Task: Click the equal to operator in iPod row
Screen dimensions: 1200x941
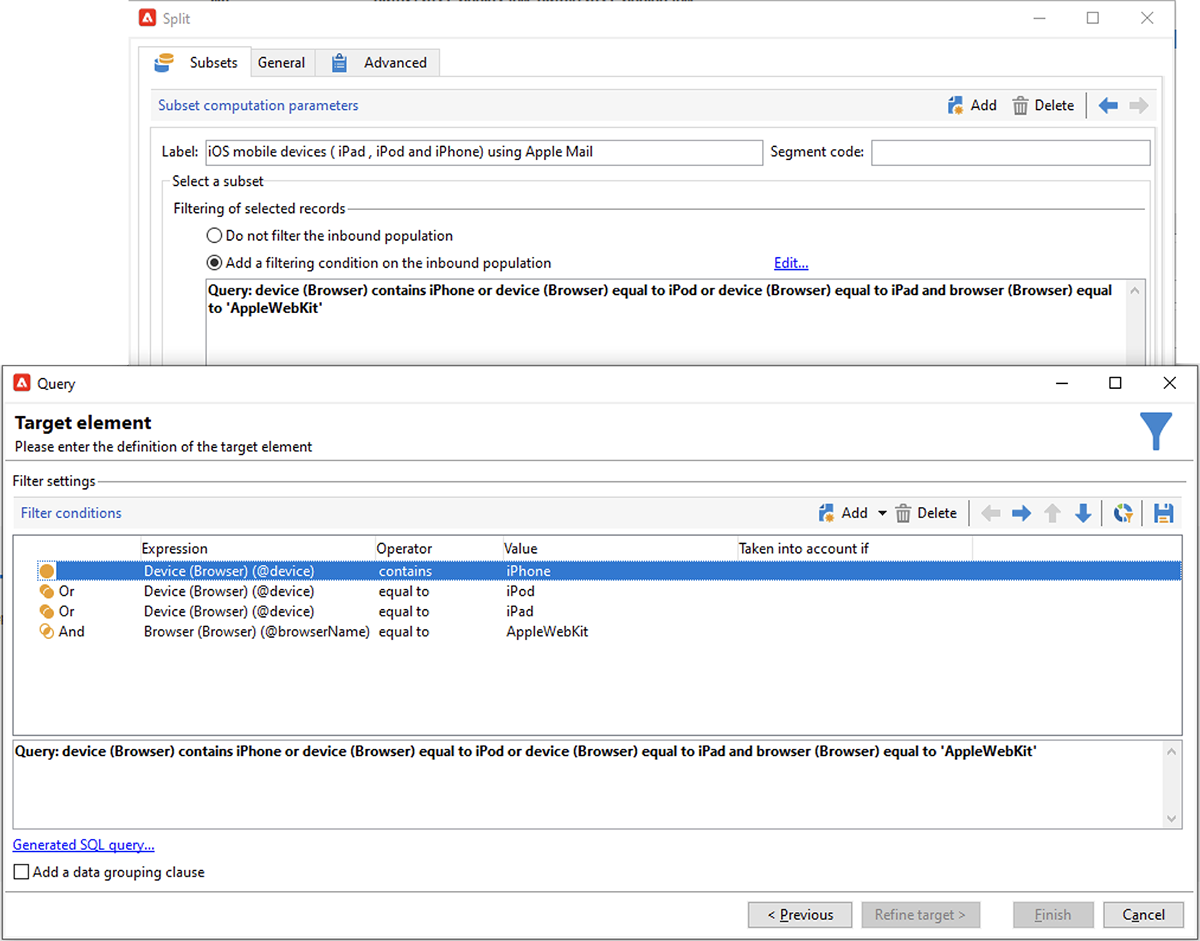Action: tap(404, 591)
